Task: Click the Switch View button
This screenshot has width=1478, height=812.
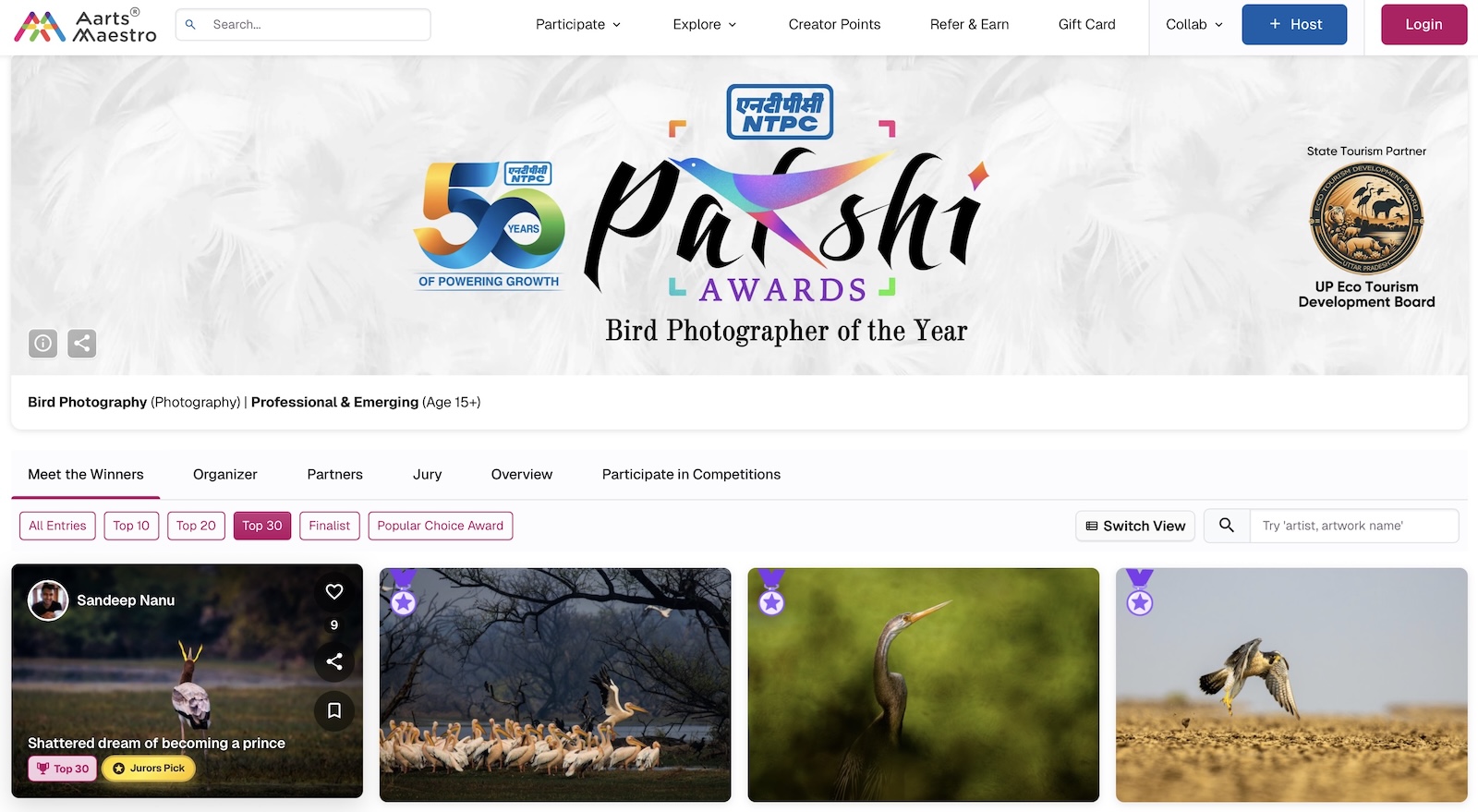Action: (1135, 526)
